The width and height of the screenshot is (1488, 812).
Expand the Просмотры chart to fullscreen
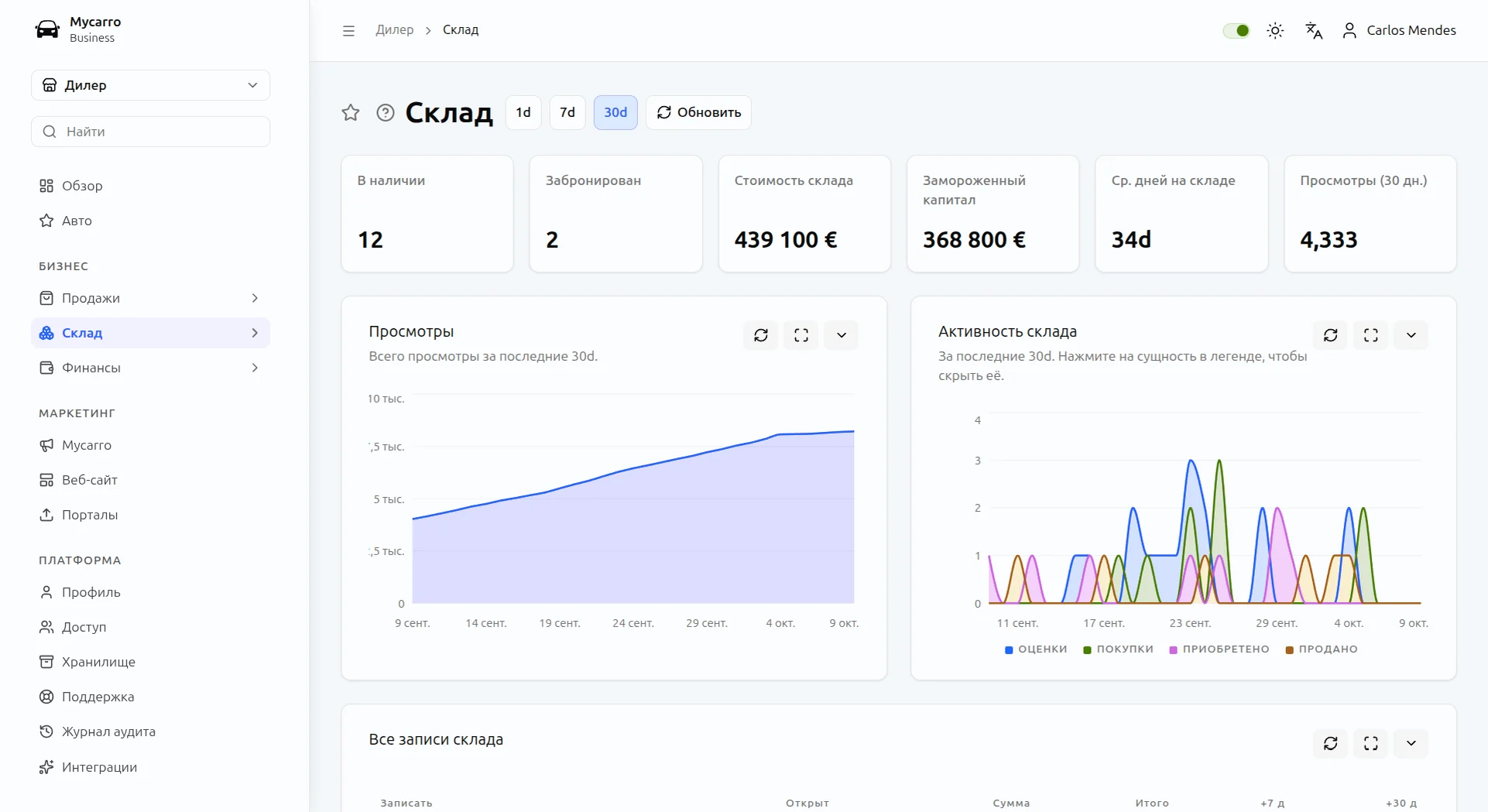(x=801, y=335)
